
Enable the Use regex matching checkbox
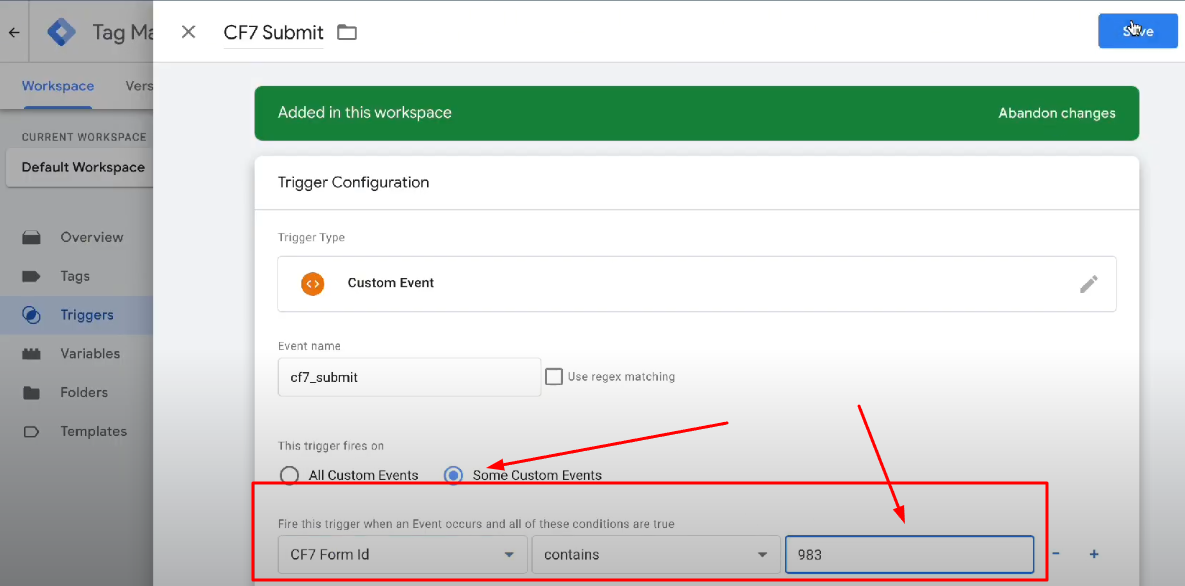pyautogui.click(x=554, y=376)
